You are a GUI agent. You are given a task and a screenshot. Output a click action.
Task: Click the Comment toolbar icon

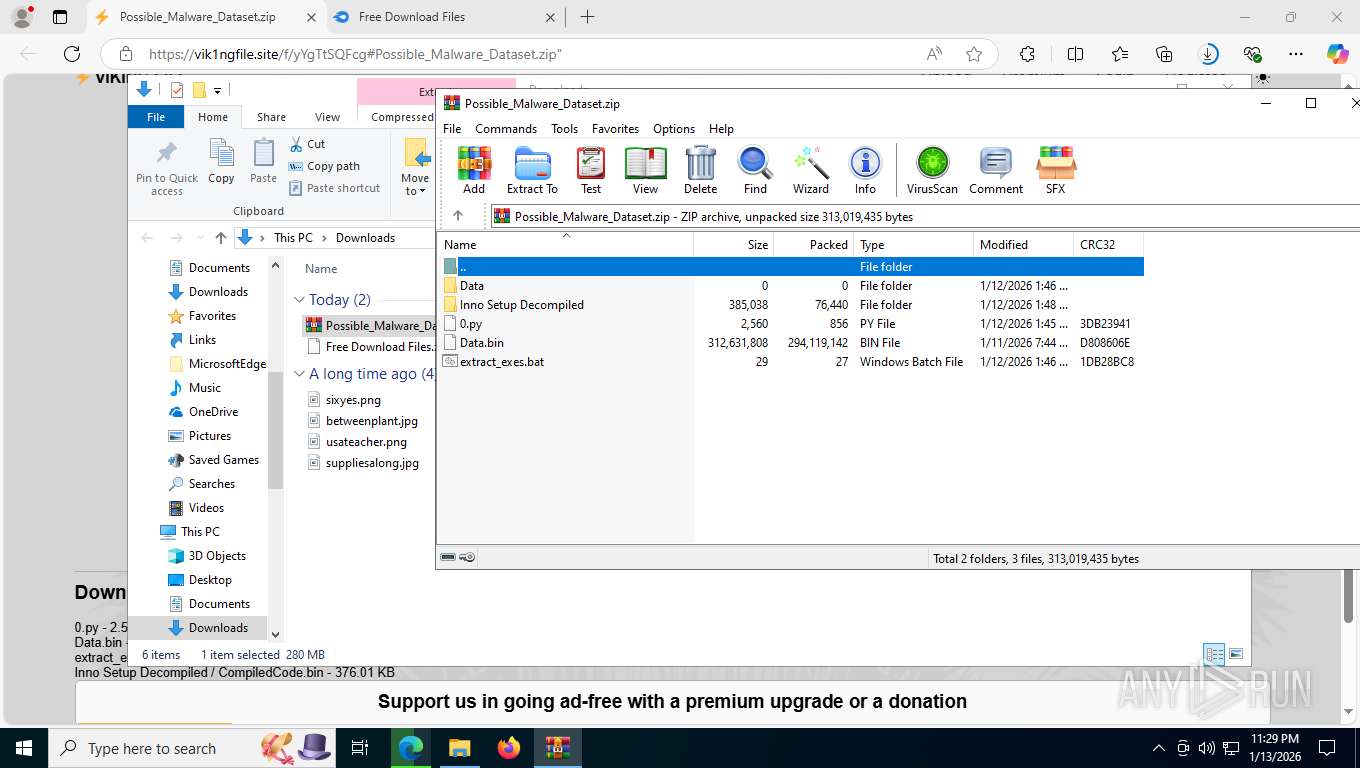click(x=996, y=169)
